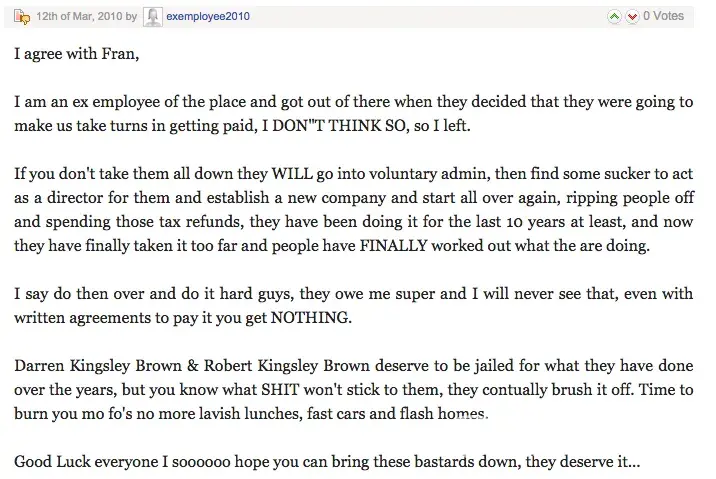
Task: Upvote the comment with the green arrow
Action: [615, 16]
